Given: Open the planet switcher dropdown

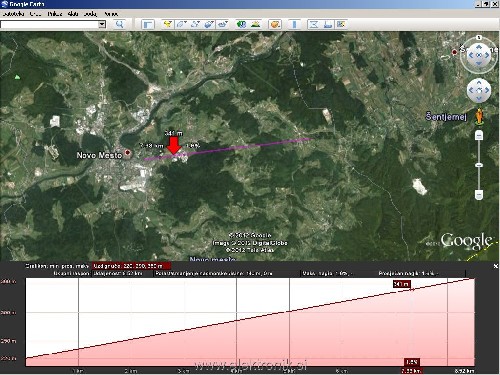Looking at the screenshot, I should tap(275, 24).
